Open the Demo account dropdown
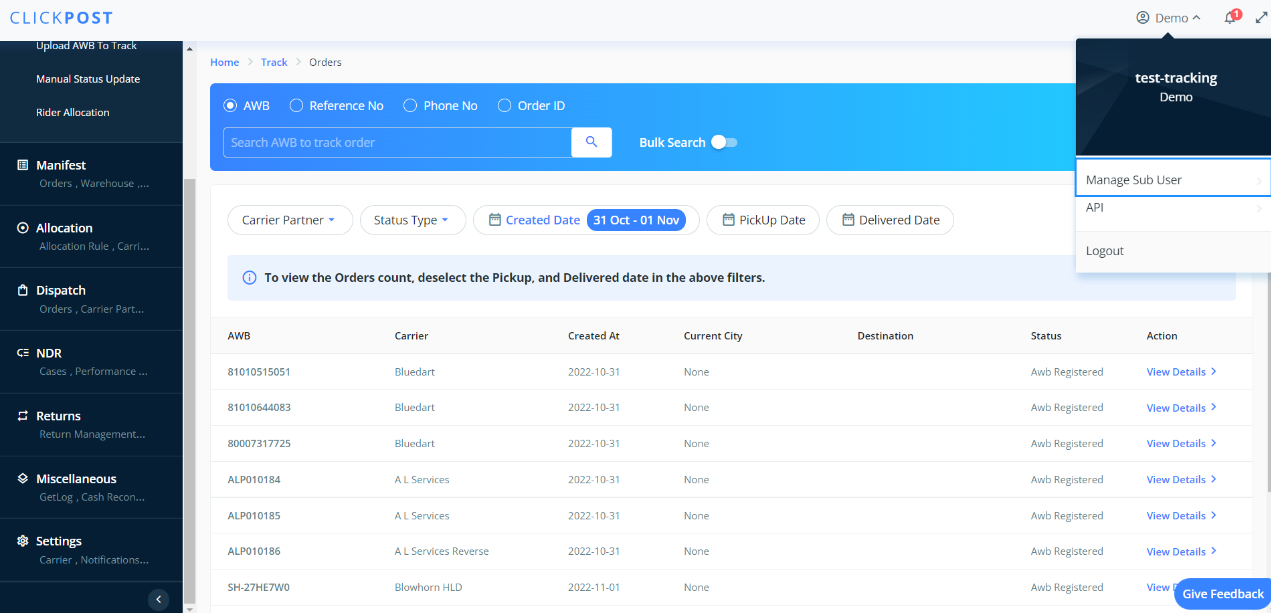Screen dimensions: 1271x613 point(1169,18)
